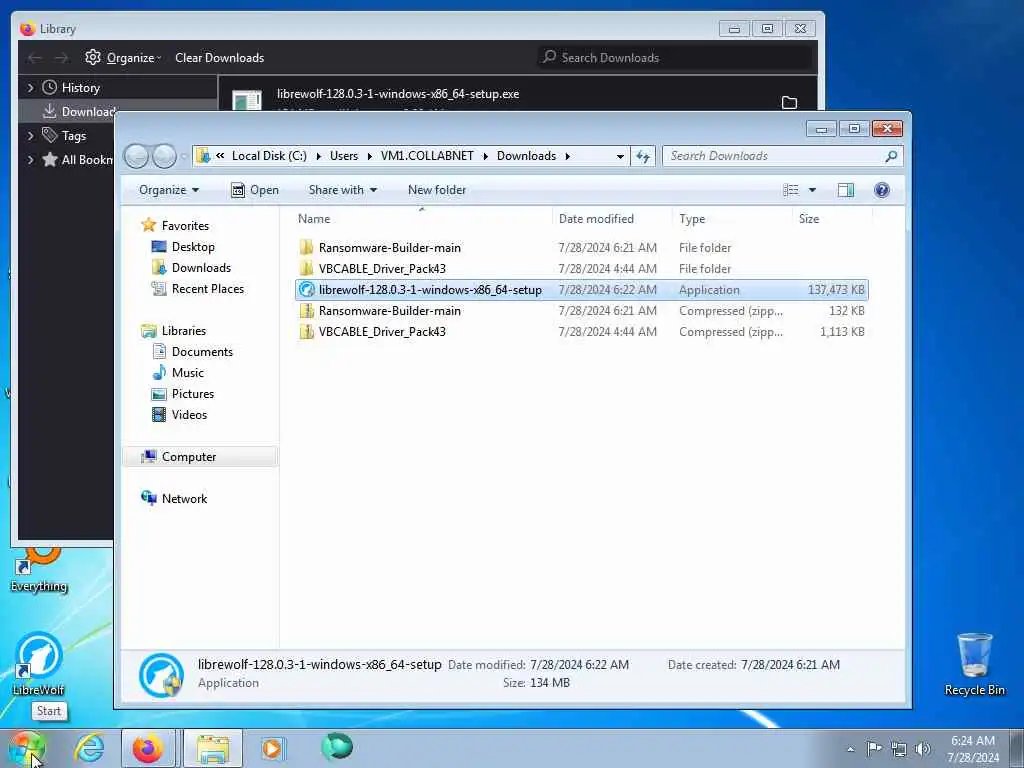Change the view with the views icon

point(791,190)
